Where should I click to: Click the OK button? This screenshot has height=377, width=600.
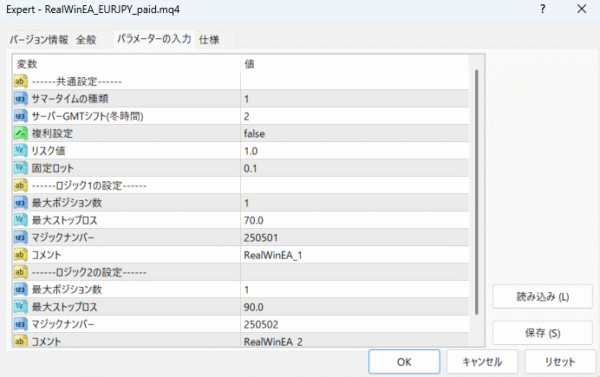[x=404, y=362]
